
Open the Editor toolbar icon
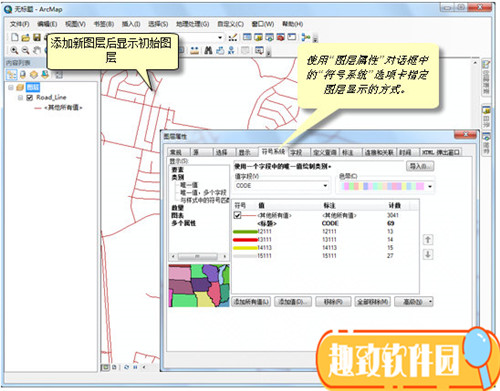coord(233,37)
